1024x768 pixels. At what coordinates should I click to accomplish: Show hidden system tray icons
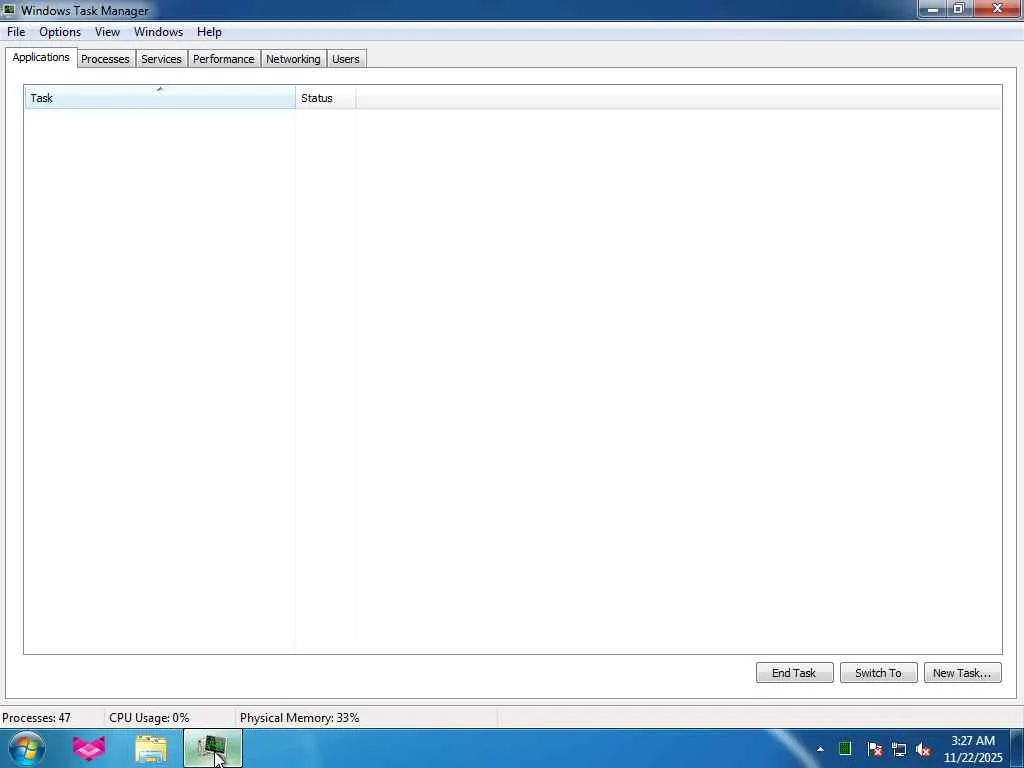pos(820,749)
